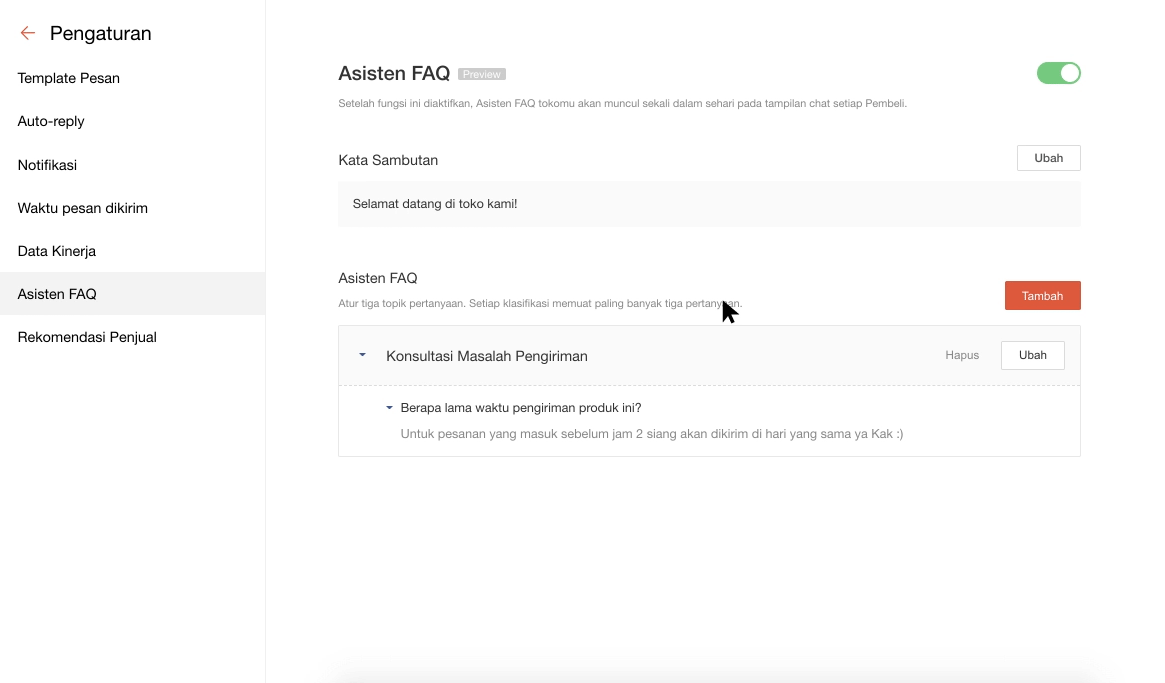1165x683 pixels.
Task: Open Template Pesan settings
Action: (69, 78)
